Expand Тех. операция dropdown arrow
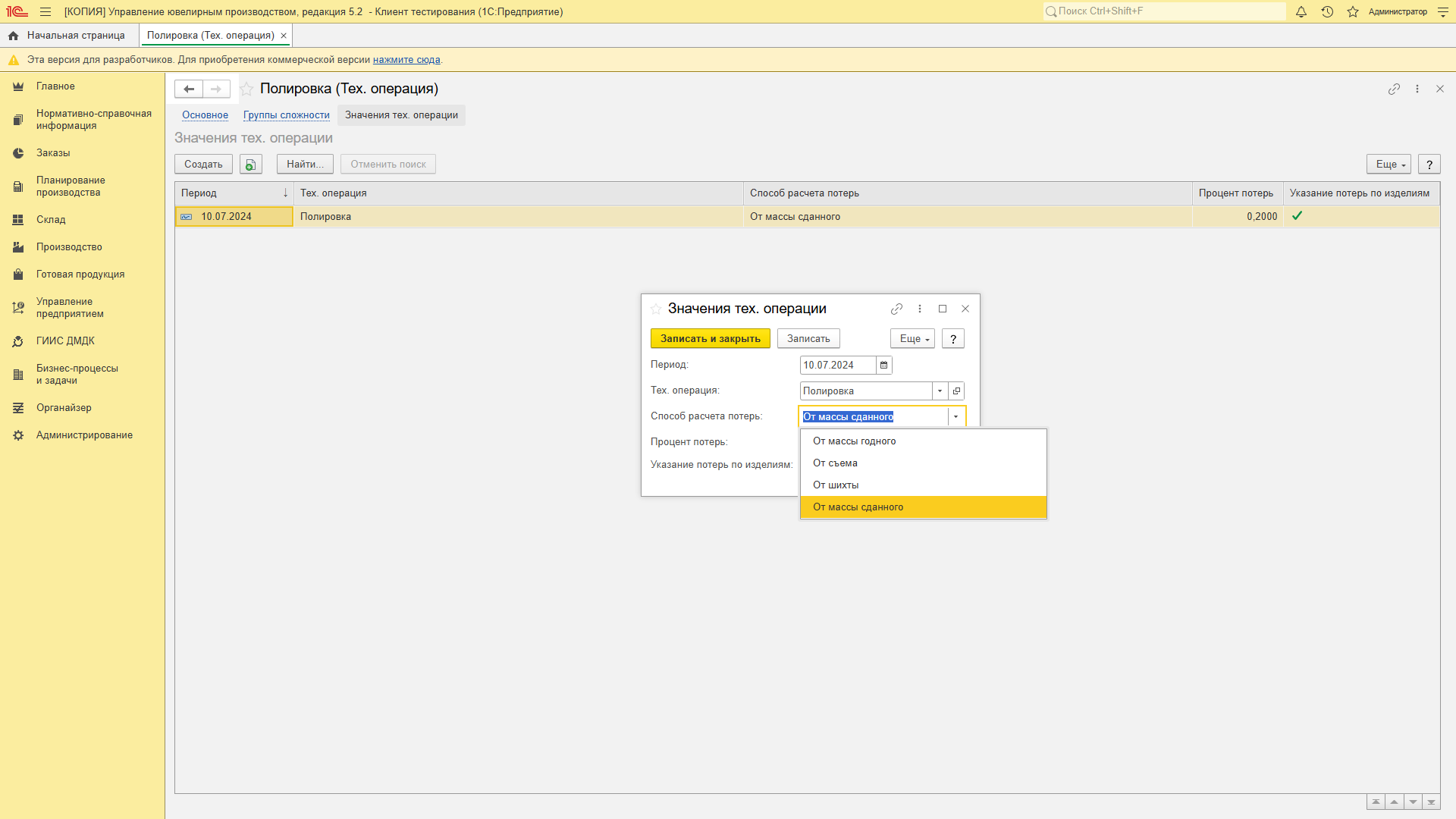 940,391
